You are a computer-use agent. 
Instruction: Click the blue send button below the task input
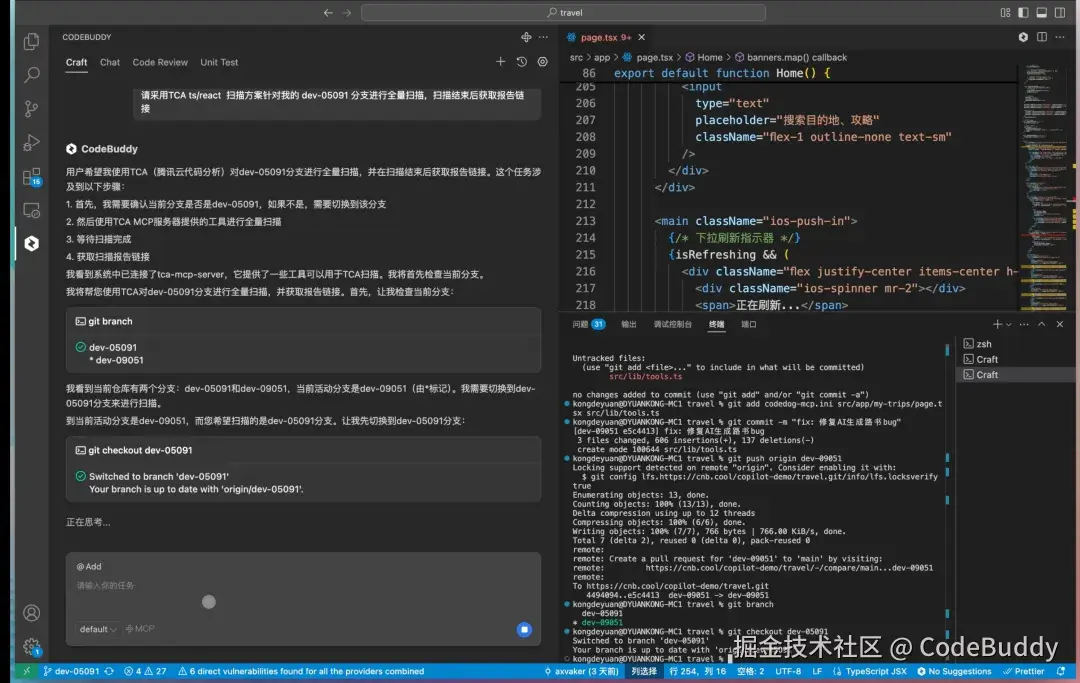[x=524, y=629]
